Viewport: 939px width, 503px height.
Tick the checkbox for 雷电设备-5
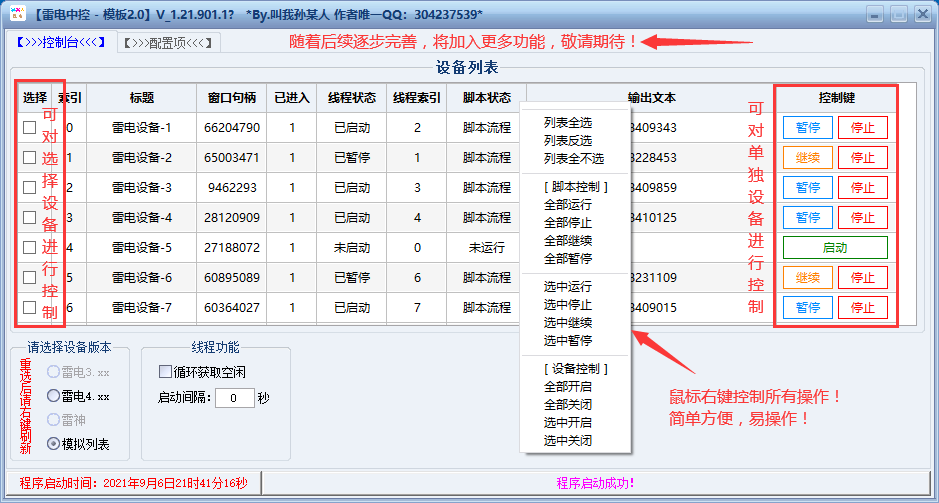pos(29,247)
